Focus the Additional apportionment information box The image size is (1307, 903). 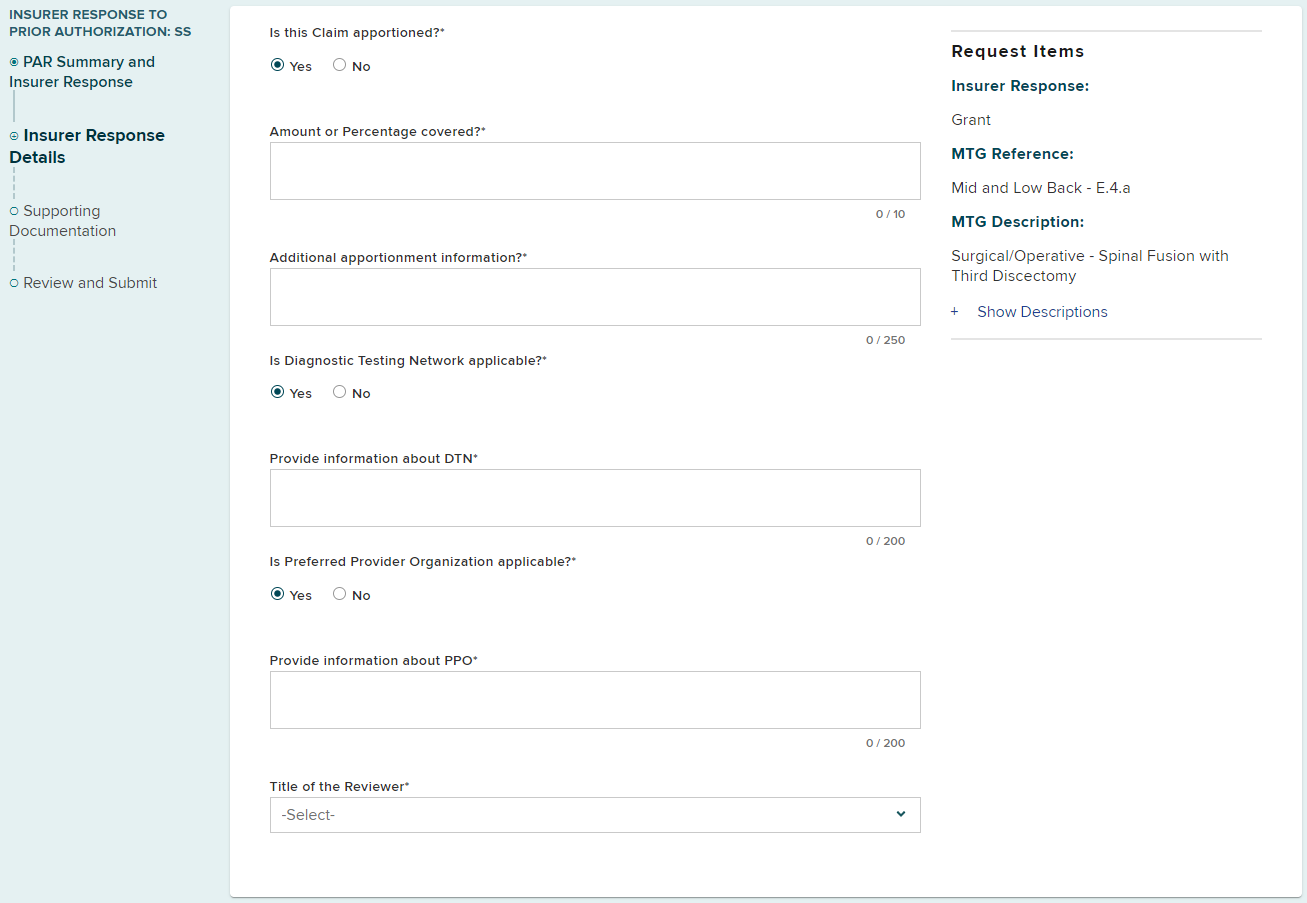coord(594,297)
